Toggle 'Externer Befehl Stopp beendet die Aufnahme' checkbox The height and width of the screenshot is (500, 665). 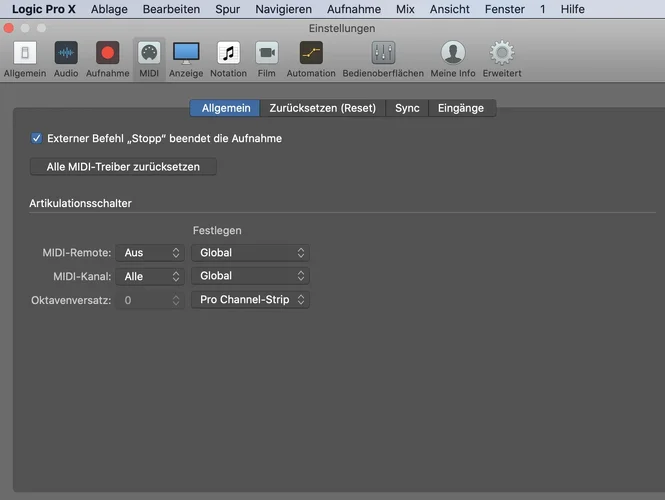coord(36,138)
